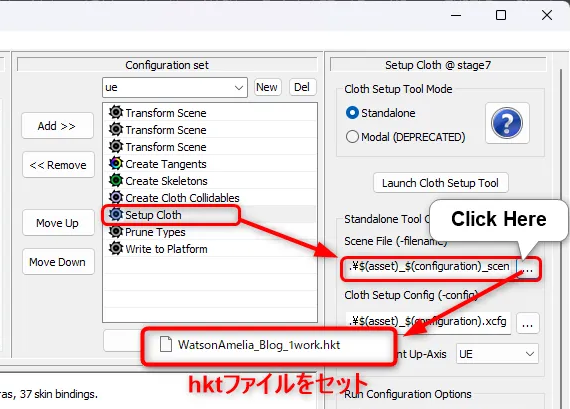Click the New configuration button

coord(267,87)
